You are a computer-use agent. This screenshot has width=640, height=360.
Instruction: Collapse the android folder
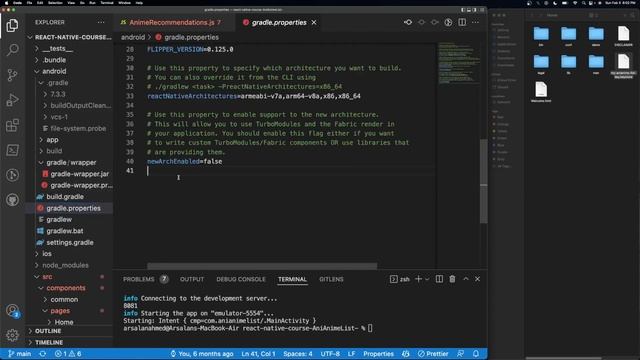(69, 71)
